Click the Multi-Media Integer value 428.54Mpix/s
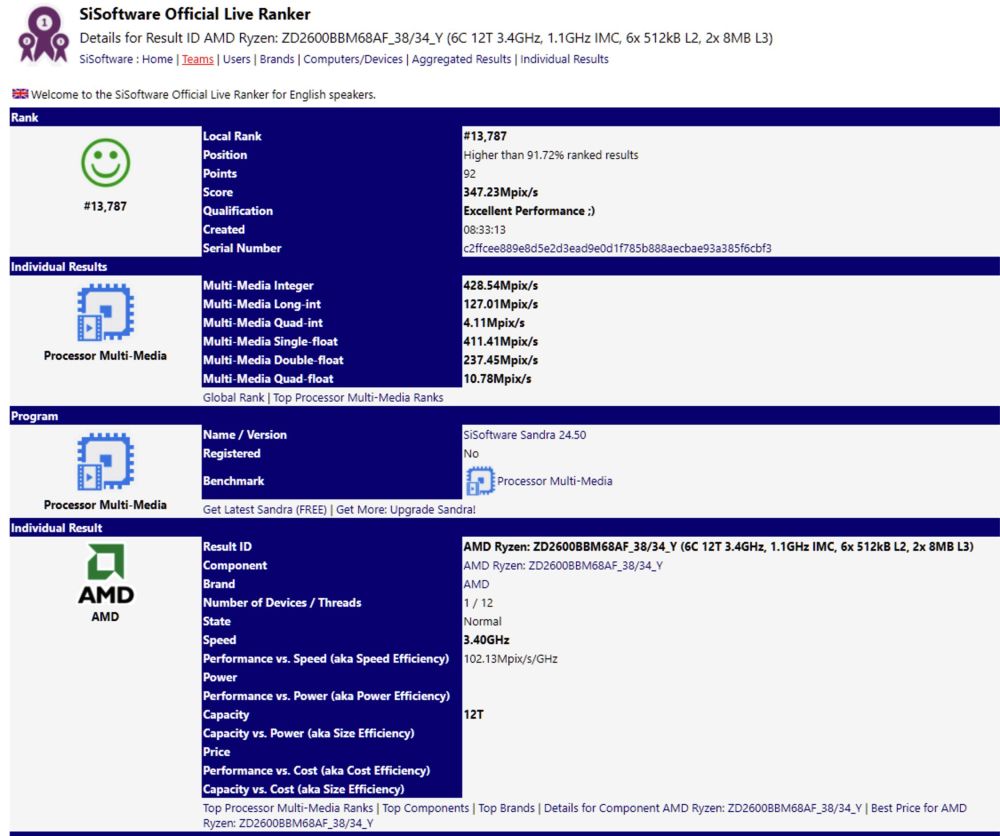Viewport: 1000px width, 836px height. pos(501,286)
